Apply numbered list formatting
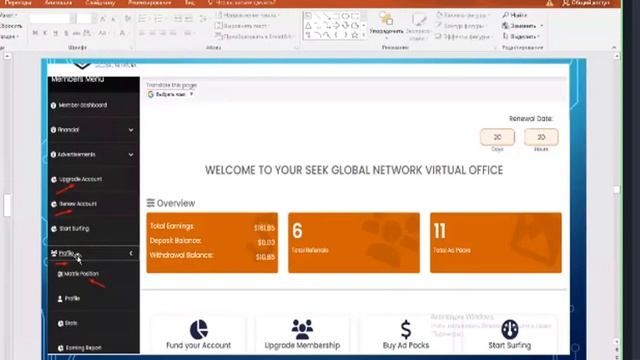The image size is (640, 360). 159,19
